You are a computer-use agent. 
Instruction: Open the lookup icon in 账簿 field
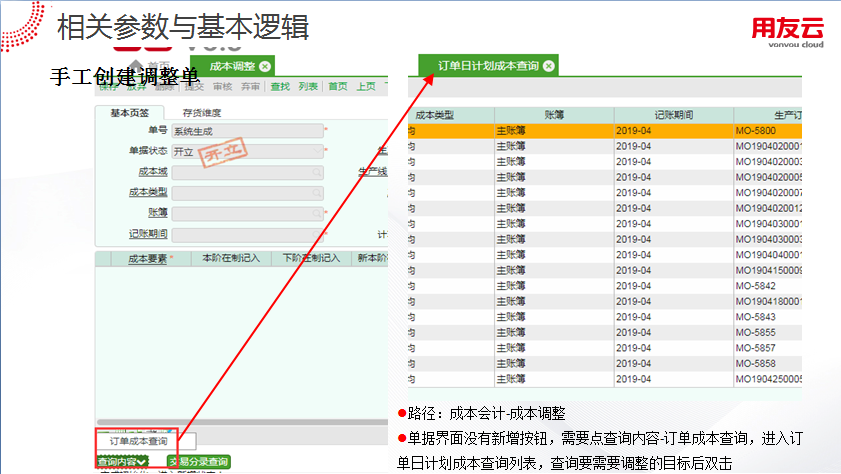317,213
